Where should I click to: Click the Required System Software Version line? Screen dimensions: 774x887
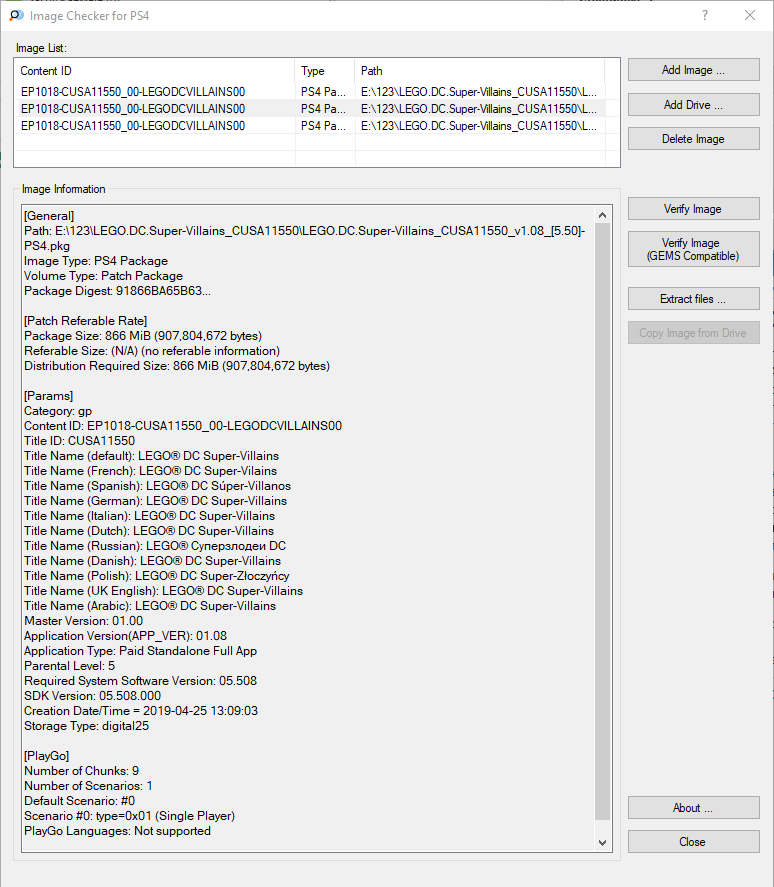(140, 681)
